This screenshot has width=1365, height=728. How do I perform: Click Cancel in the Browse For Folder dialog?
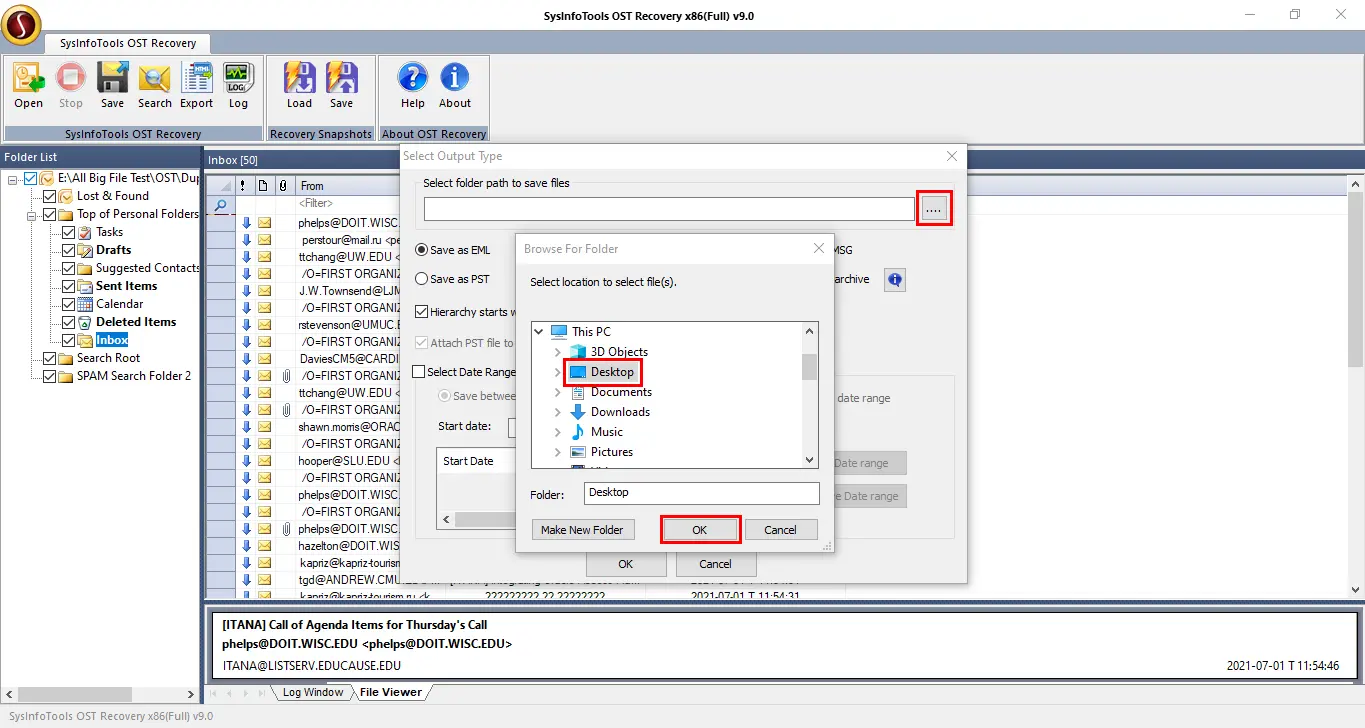point(780,530)
